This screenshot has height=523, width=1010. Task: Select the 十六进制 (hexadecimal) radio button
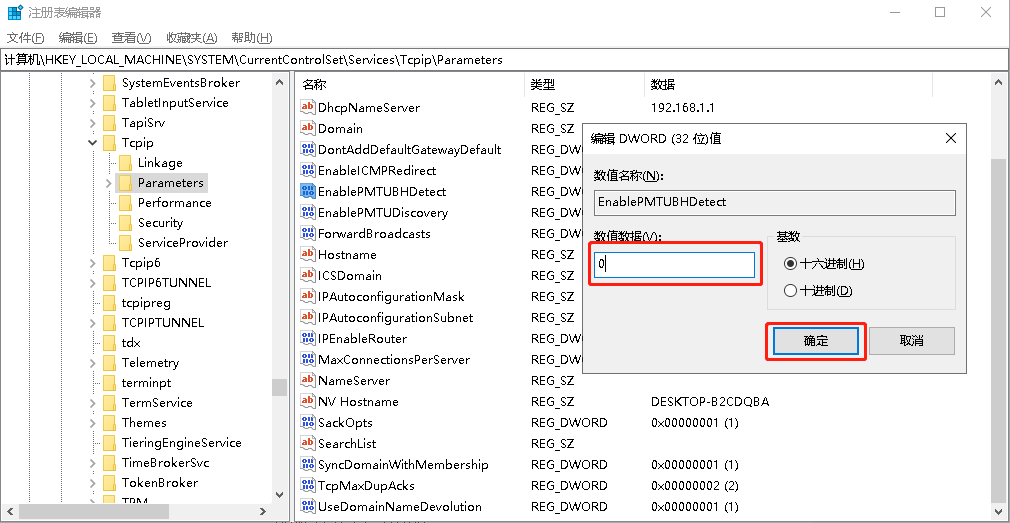[791, 264]
